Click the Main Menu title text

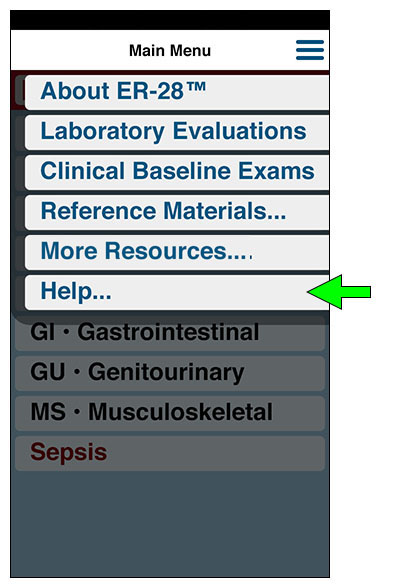pos(170,51)
